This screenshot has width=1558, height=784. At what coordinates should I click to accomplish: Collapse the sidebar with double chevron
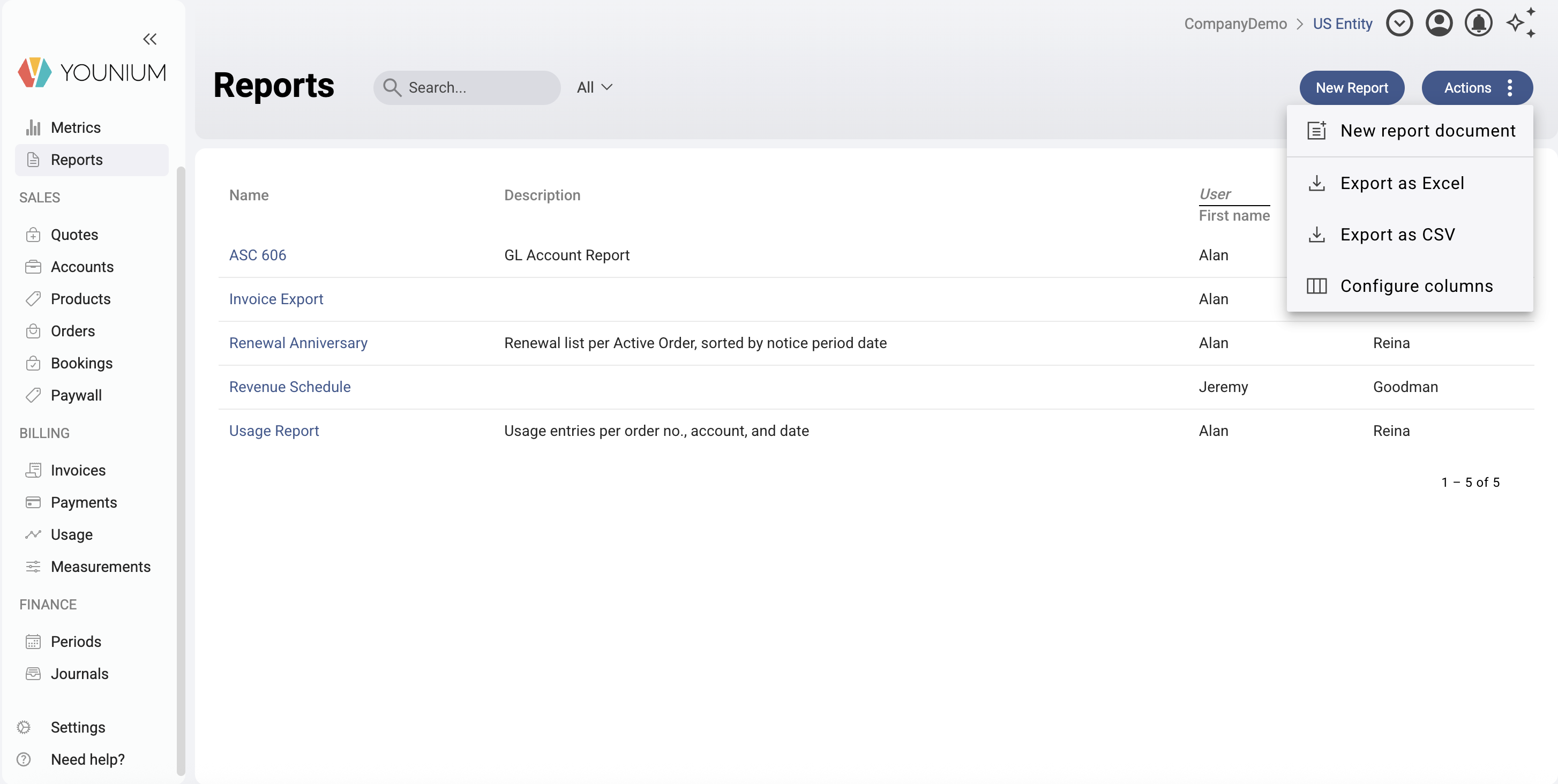point(149,39)
